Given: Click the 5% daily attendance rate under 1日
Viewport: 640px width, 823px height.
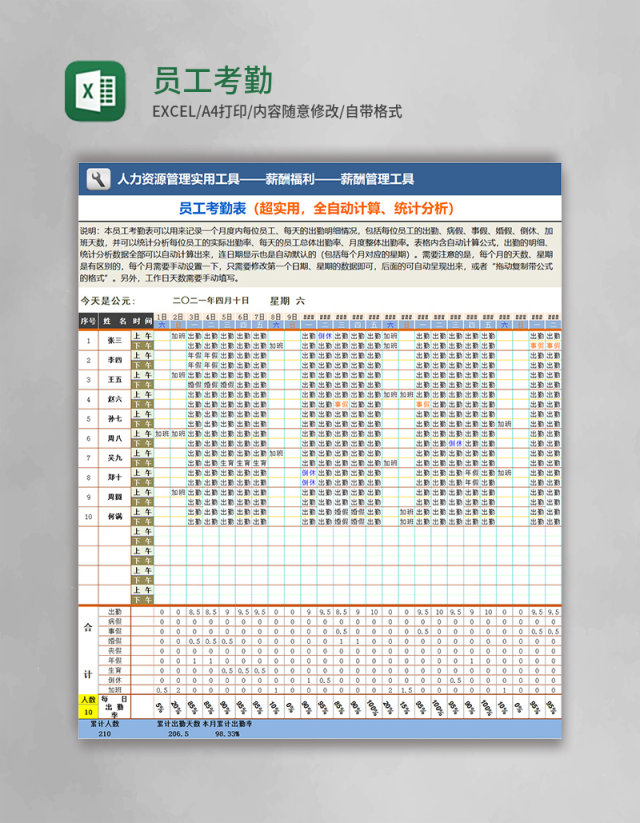Looking at the screenshot, I should pyautogui.click(x=160, y=707).
